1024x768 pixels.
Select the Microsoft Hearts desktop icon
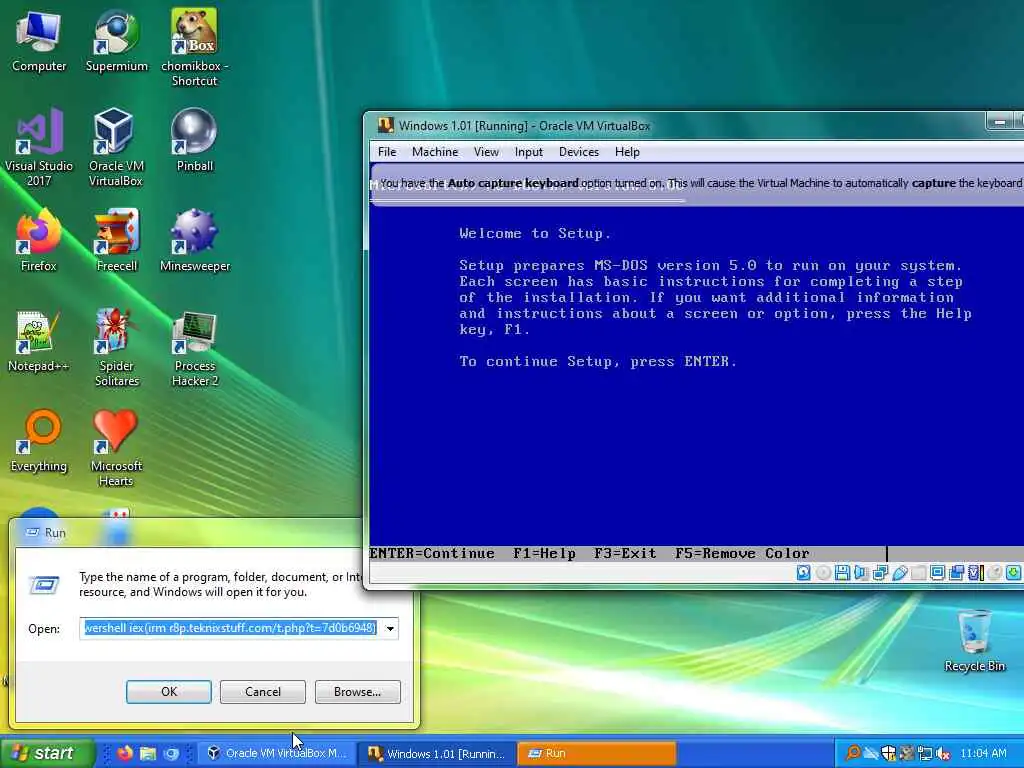point(116,448)
